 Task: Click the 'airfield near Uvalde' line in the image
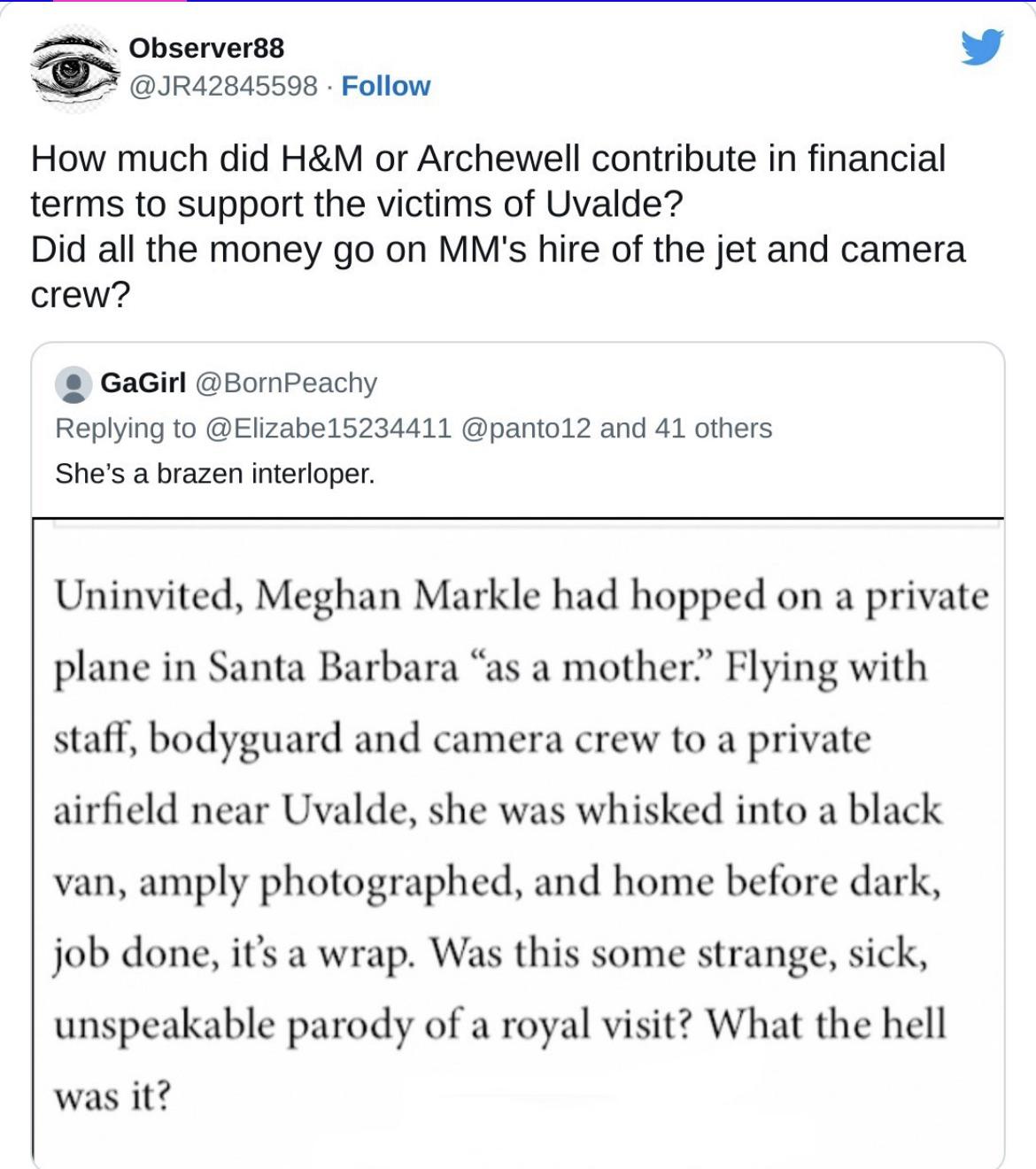[498, 810]
